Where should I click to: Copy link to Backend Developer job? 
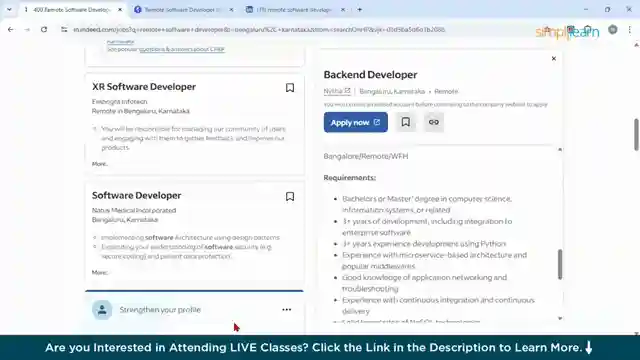coord(433,122)
